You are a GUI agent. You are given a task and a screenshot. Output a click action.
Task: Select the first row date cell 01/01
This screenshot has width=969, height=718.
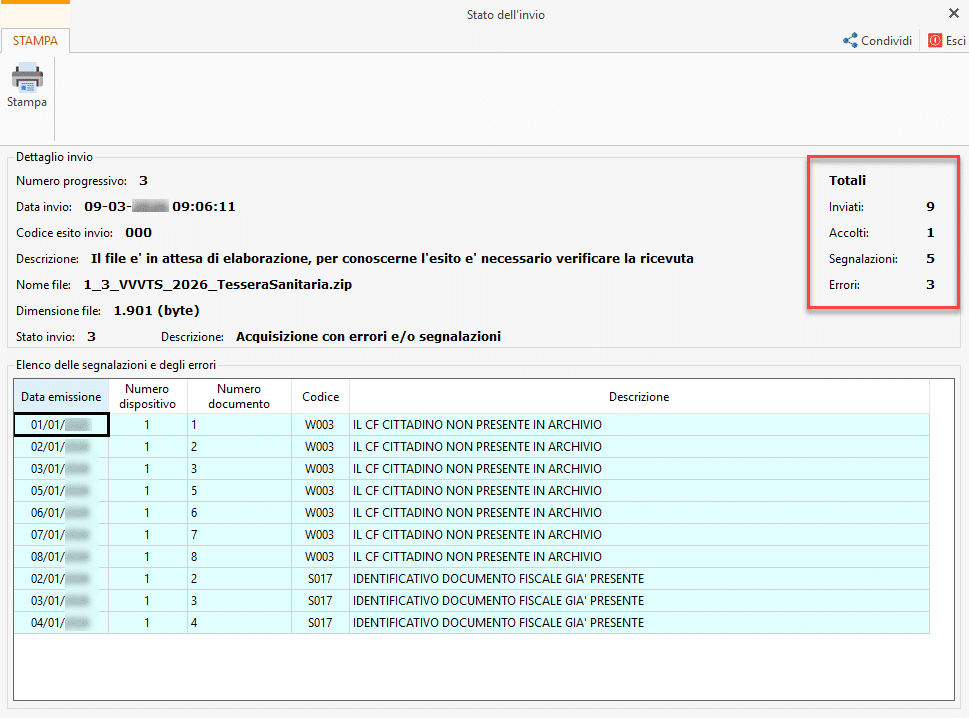(x=61, y=425)
